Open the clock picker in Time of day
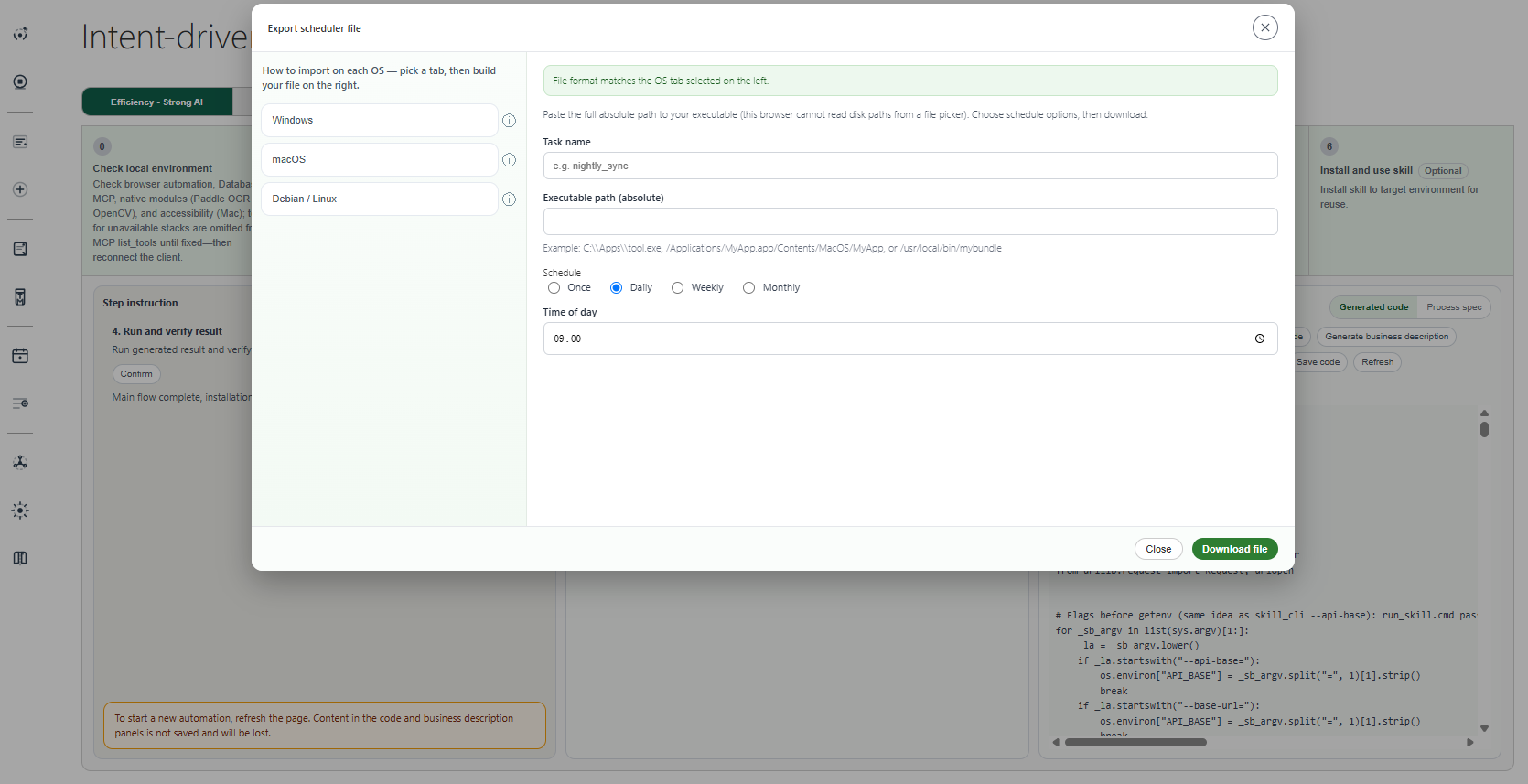 [1260, 338]
